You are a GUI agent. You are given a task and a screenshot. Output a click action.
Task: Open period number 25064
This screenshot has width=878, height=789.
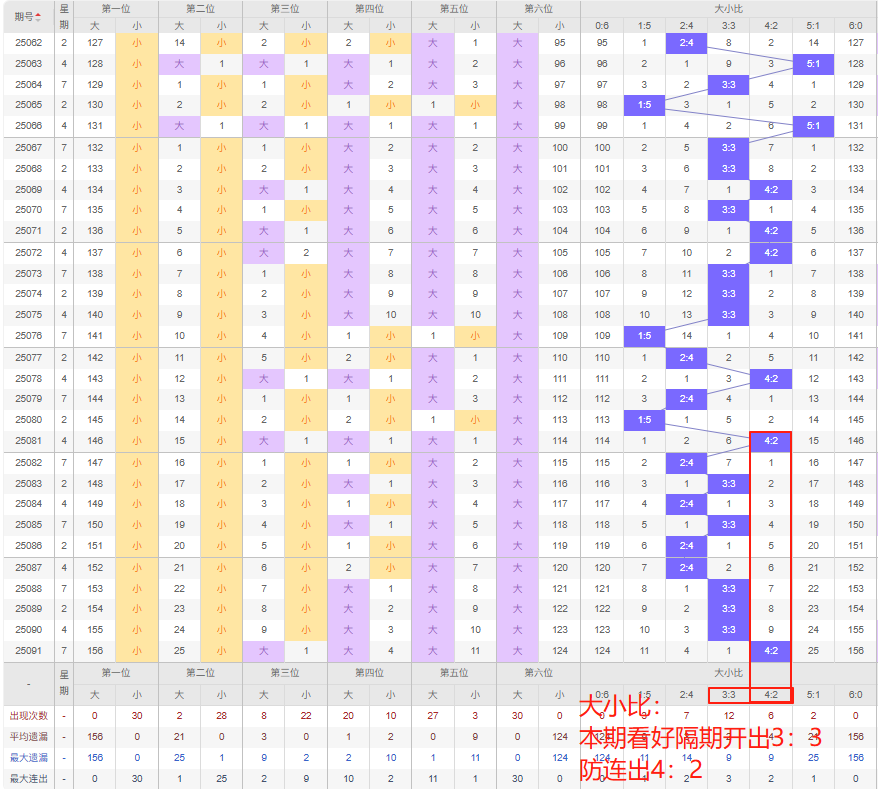(x=29, y=85)
